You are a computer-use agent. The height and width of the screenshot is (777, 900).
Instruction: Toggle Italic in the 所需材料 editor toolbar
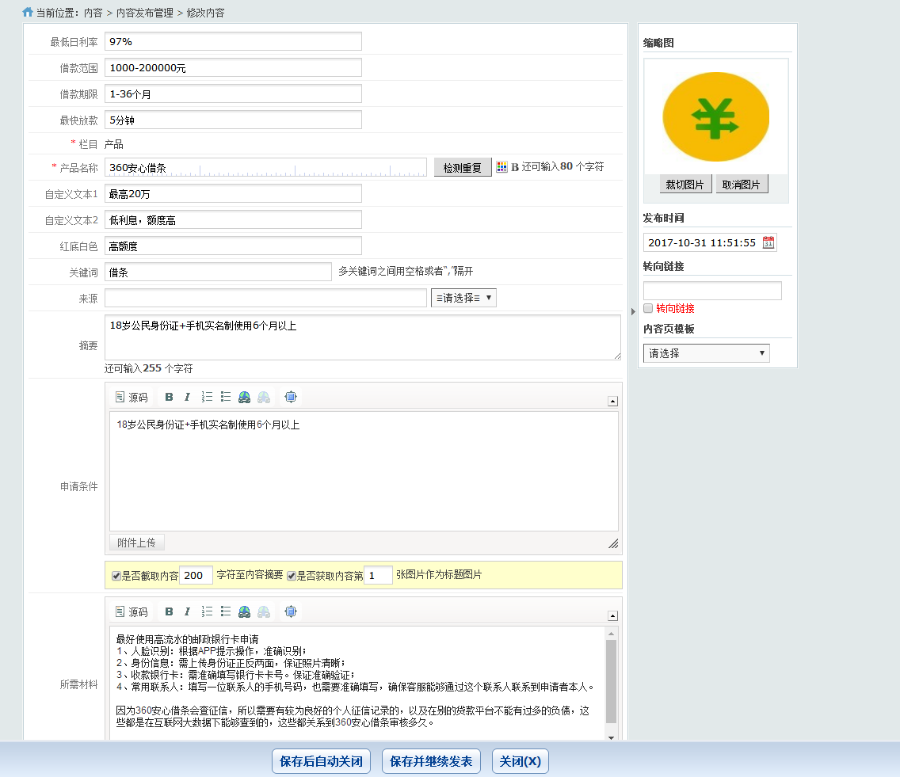tap(187, 612)
